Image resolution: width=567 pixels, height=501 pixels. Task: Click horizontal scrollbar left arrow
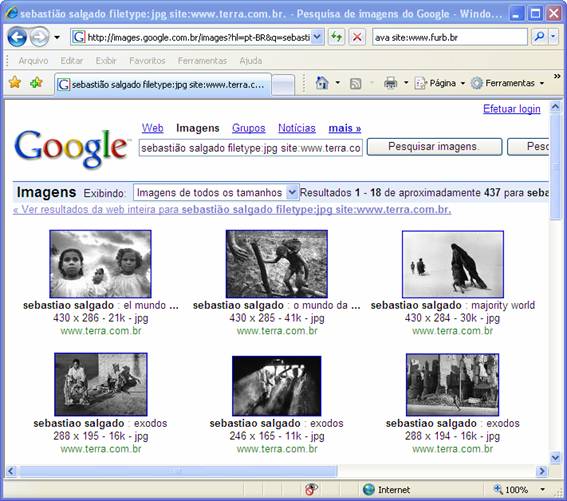tap(11, 471)
